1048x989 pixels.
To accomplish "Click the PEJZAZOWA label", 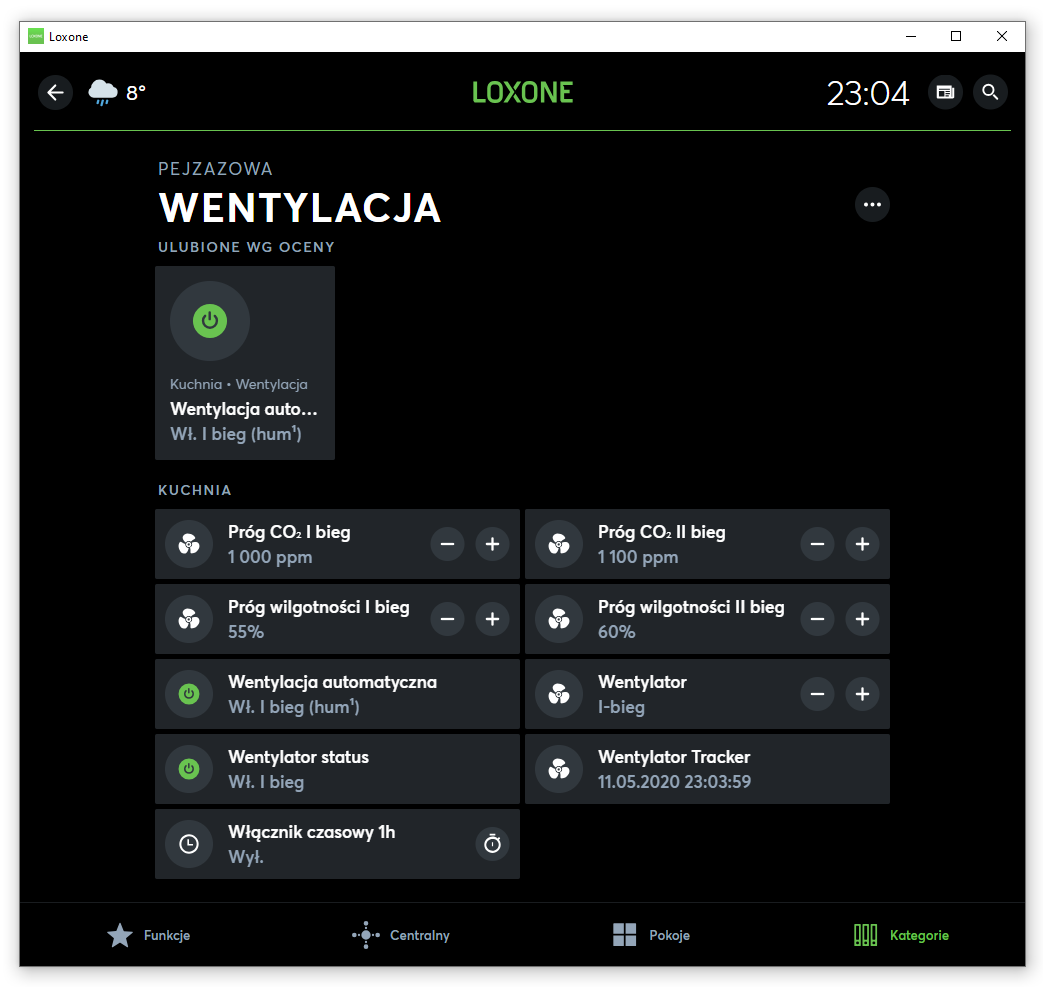I will click(x=215, y=169).
